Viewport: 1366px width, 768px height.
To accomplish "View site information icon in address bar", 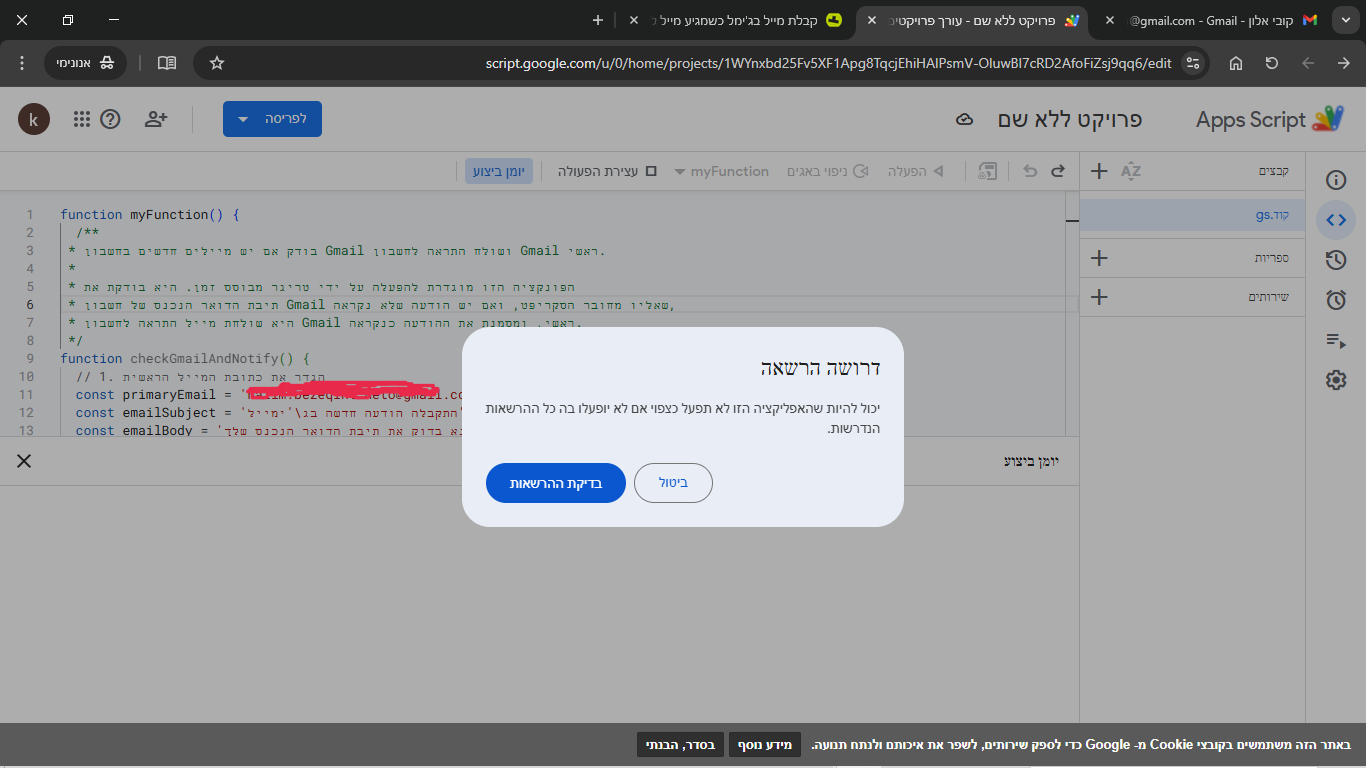I will 1192,63.
